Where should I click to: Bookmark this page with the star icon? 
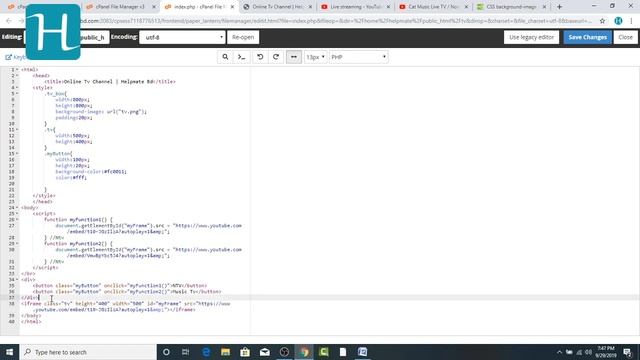602,21
